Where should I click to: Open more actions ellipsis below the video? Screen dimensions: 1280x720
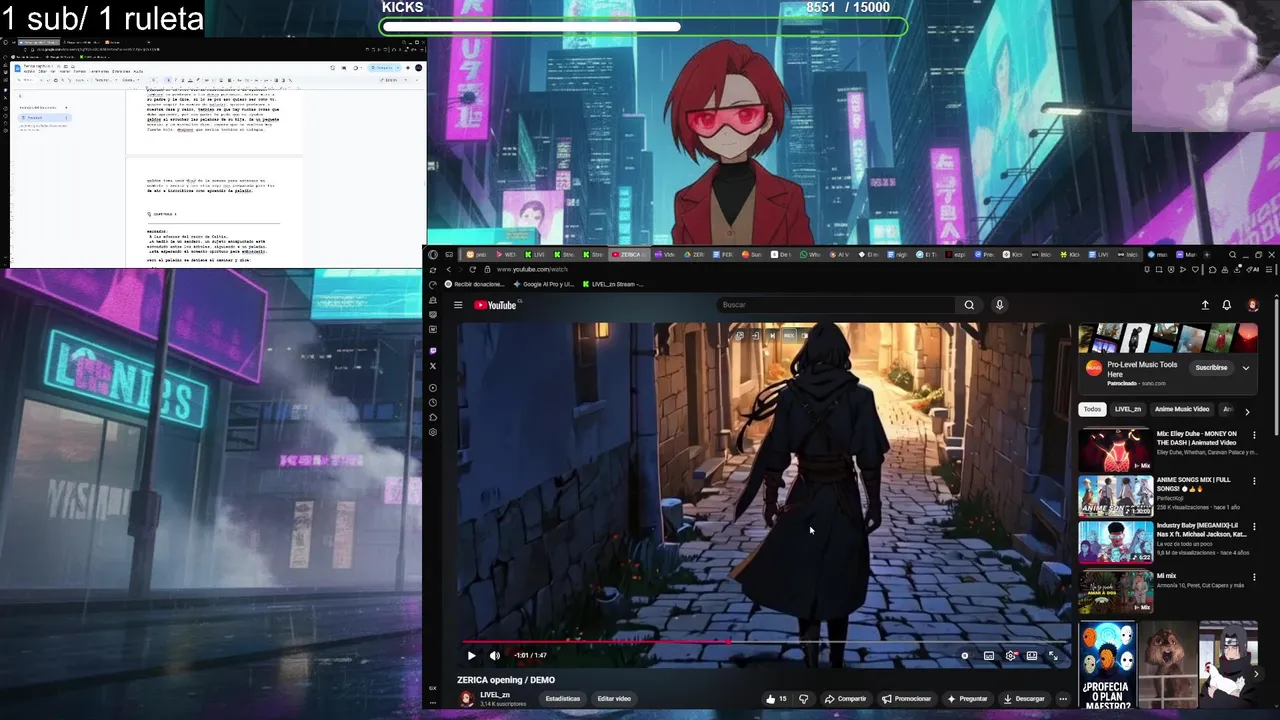coord(1063,699)
